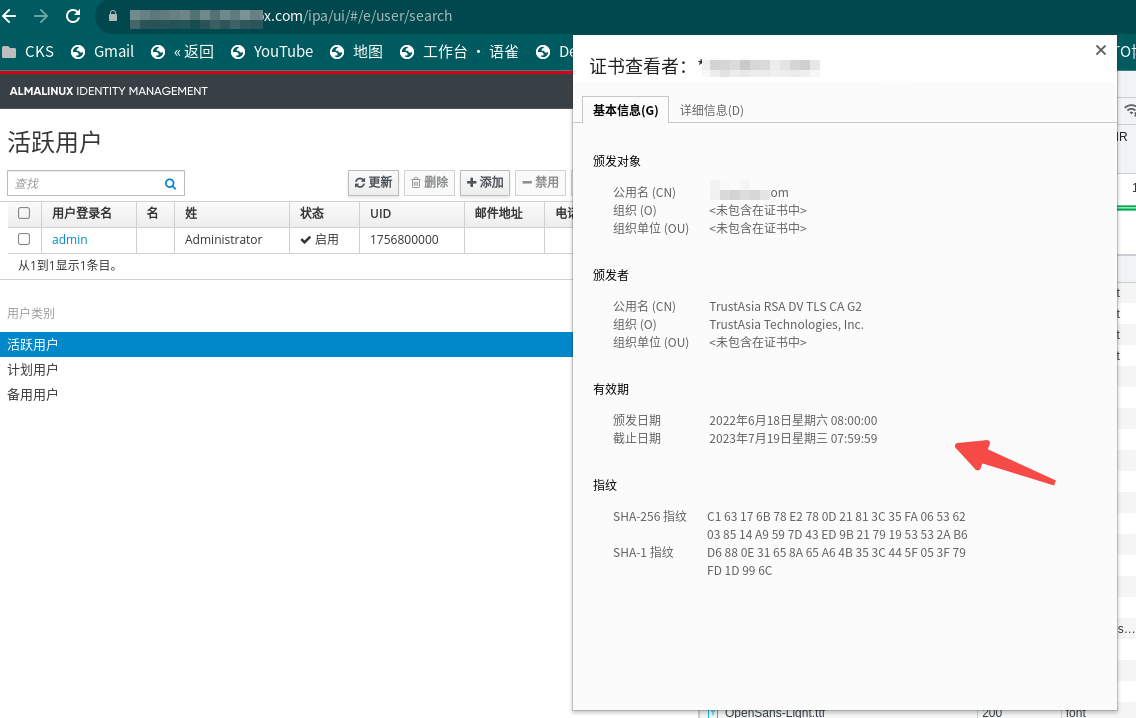The height and width of the screenshot is (718, 1136).
Task: Open the 返回 bookmark
Action: [x=183, y=51]
